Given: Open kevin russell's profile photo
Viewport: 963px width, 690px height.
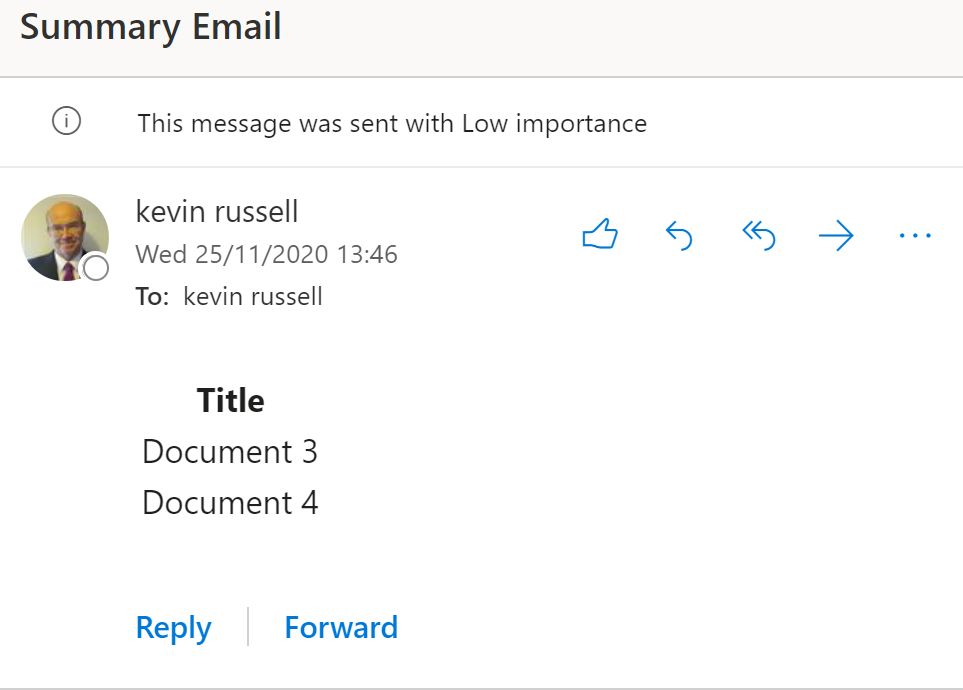Looking at the screenshot, I should point(64,238).
